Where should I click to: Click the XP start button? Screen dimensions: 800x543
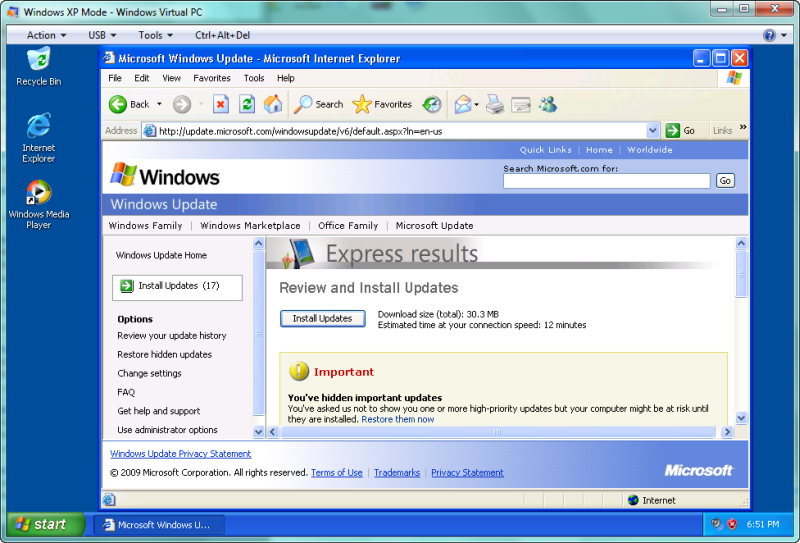click(46, 524)
